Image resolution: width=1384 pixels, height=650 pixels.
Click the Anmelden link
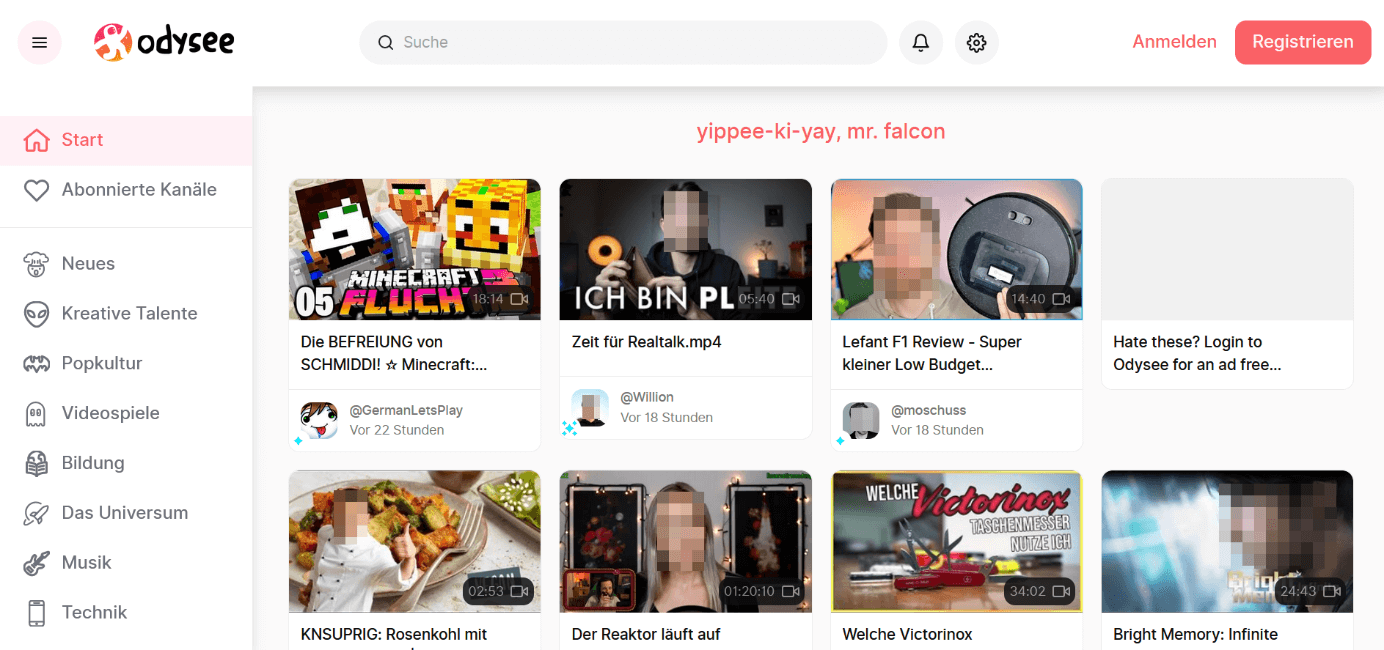(x=1174, y=42)
